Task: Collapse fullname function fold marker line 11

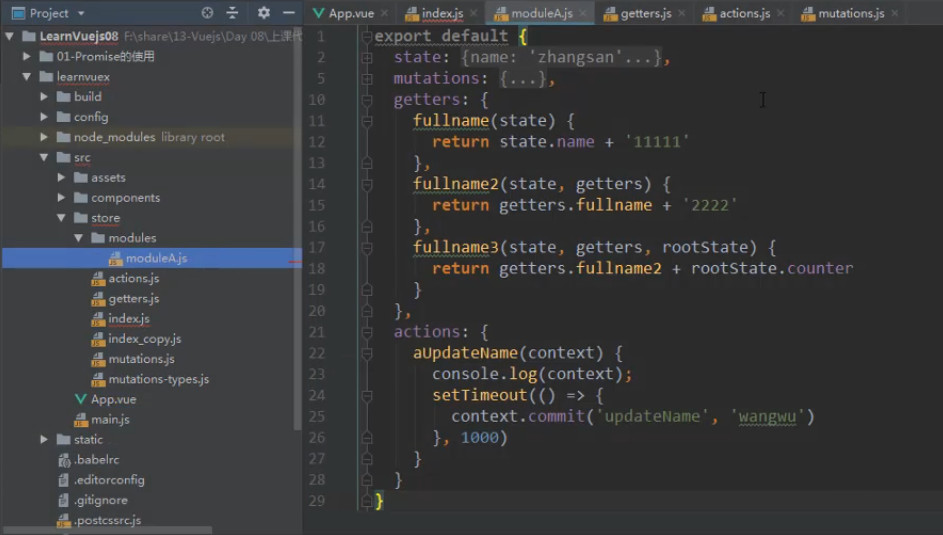Action: coord(367,121)
